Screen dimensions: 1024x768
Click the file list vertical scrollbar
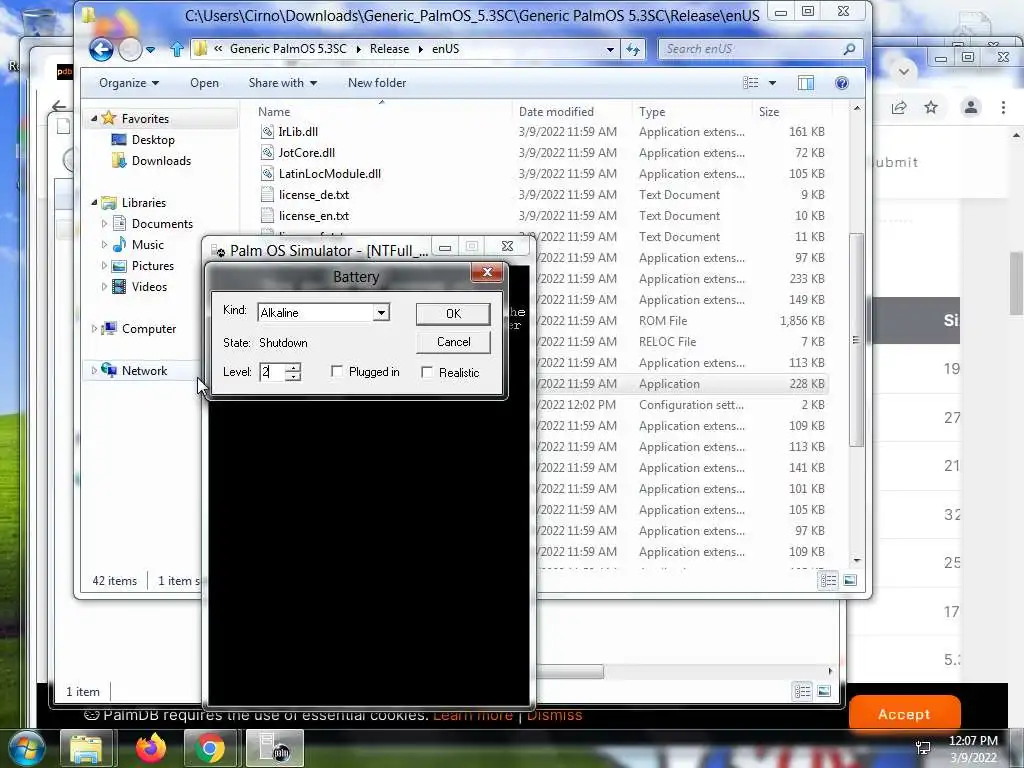click(856, 340)
